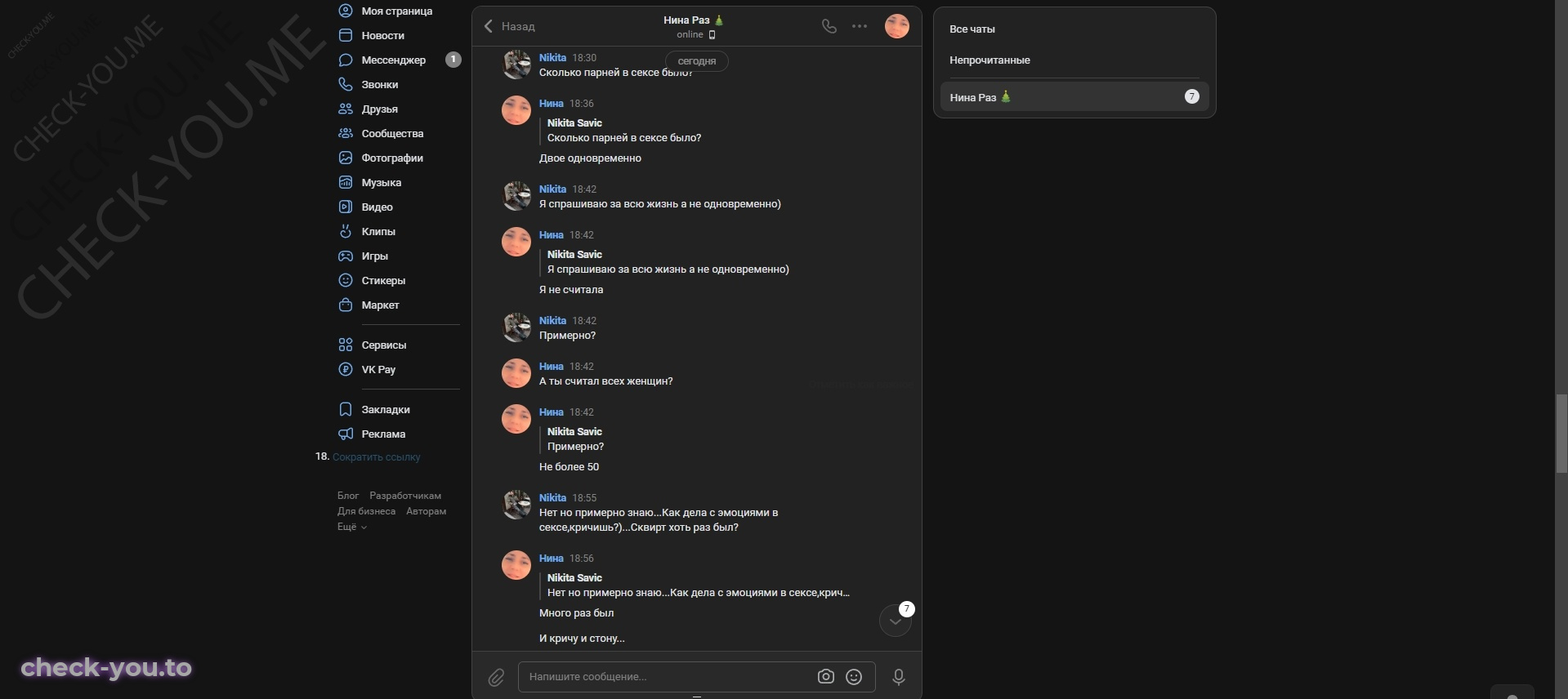Image resolution: width=1568 pixels, height=699 pixels.
Task: Open Музыка music icon
Action: (346, 182)
